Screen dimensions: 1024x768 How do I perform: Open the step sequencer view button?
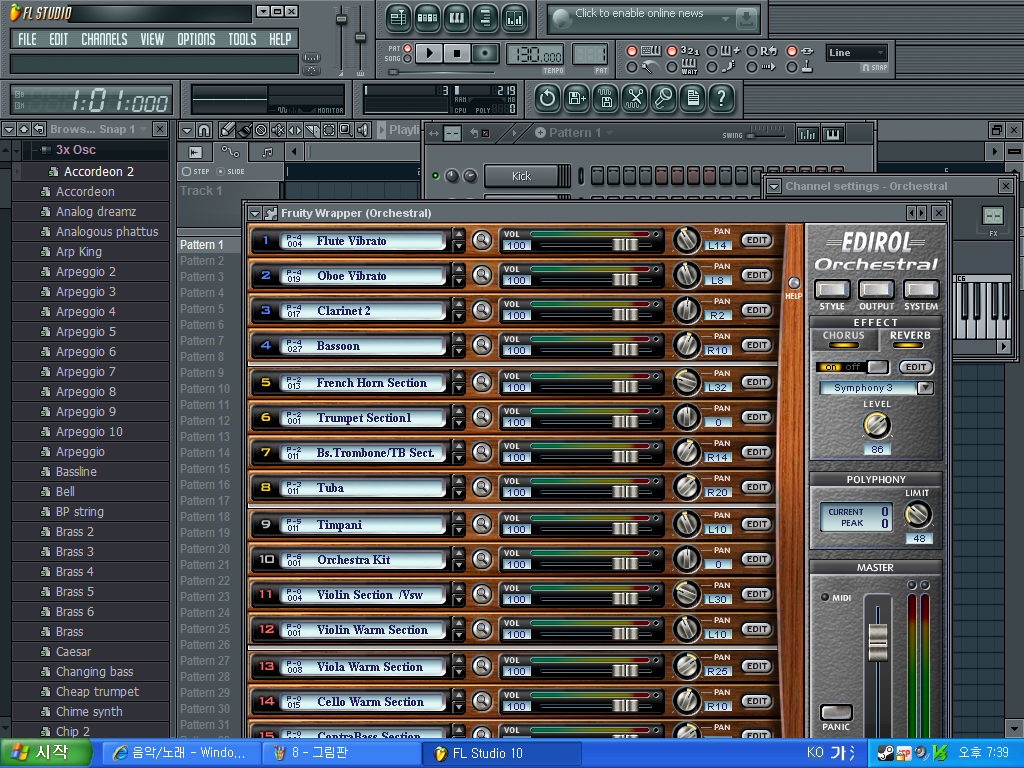pos(428,18)
